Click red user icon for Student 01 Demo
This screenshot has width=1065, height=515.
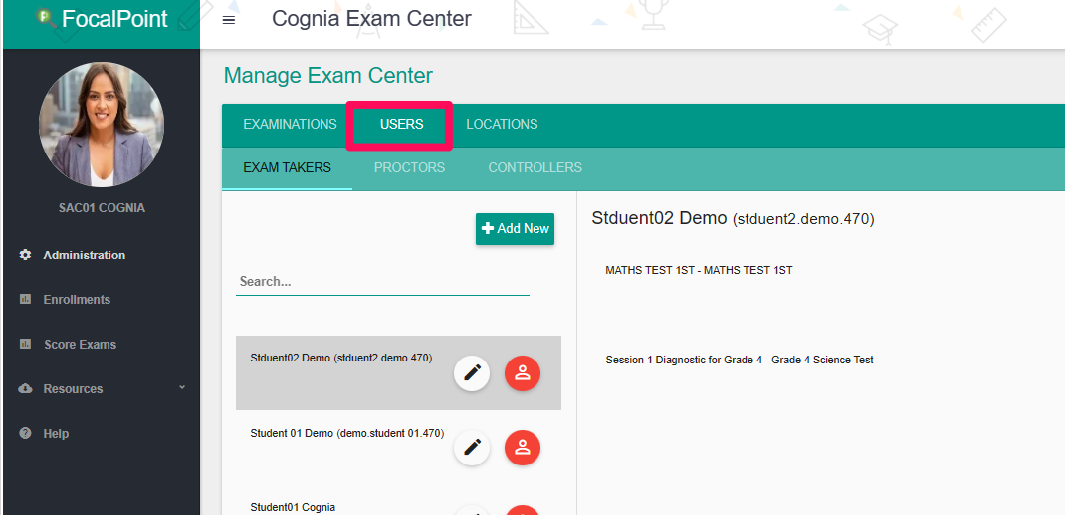[522, 447]
